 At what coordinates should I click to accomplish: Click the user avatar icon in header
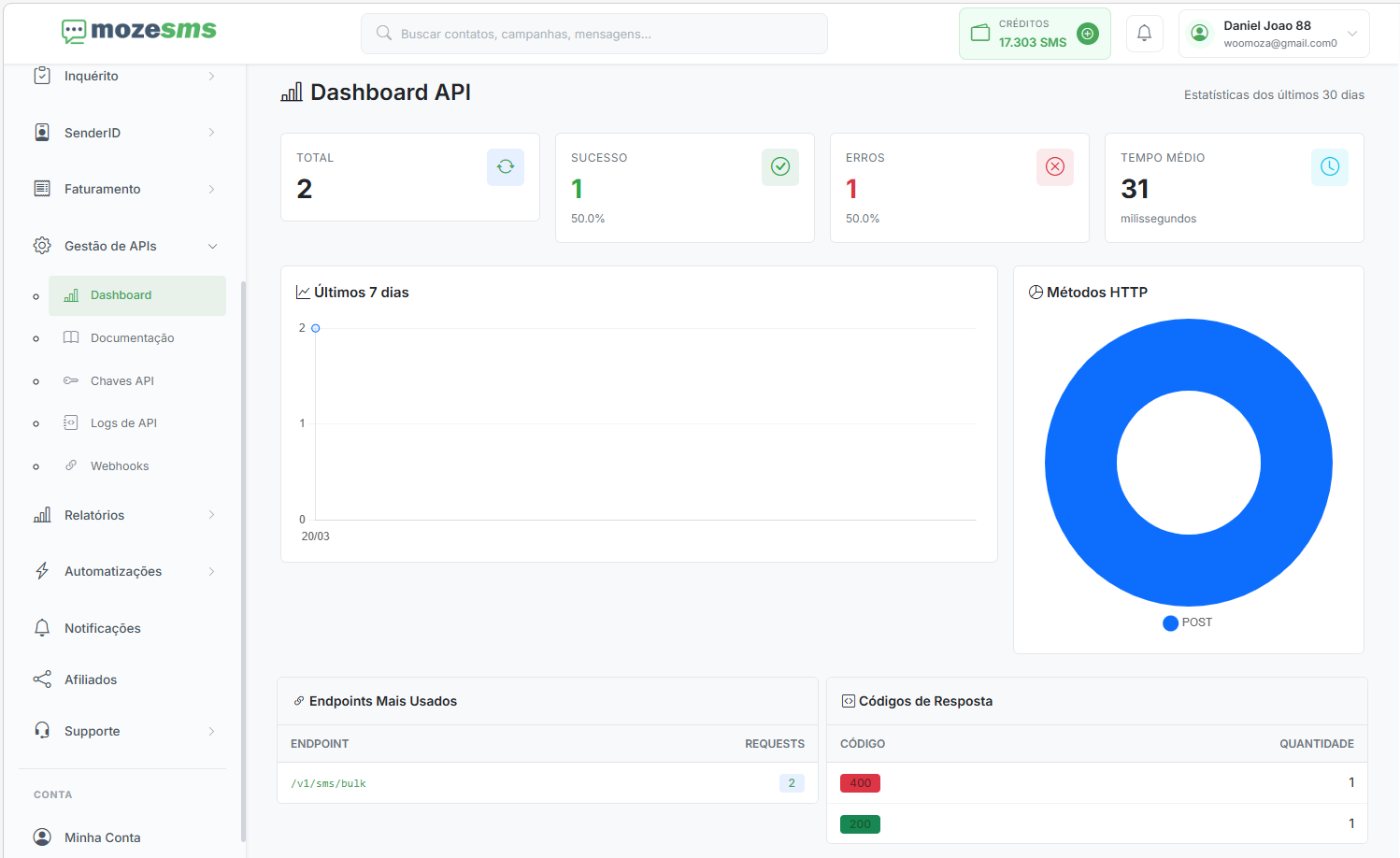(1199, 34)
